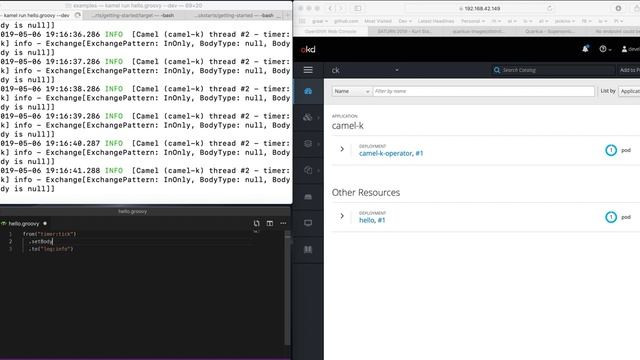Select the hello.groovy editor tab
This screenshot has height=360, width=640.
coord(24,224)
